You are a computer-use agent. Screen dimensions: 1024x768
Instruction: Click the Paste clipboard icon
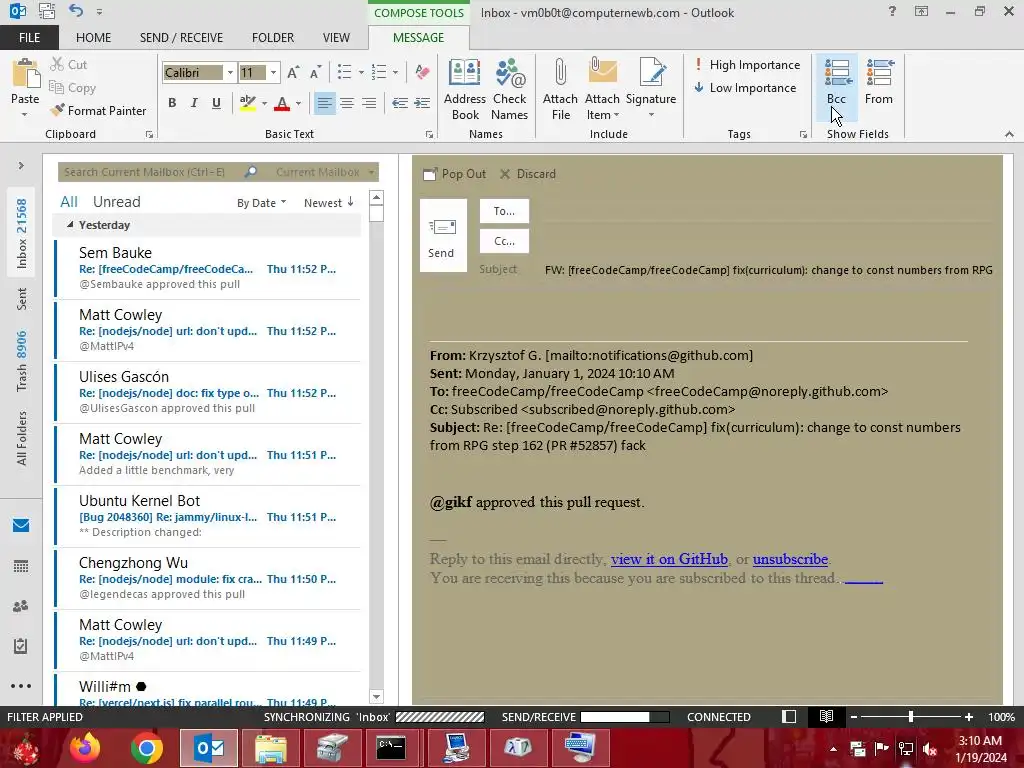[25, 73]
